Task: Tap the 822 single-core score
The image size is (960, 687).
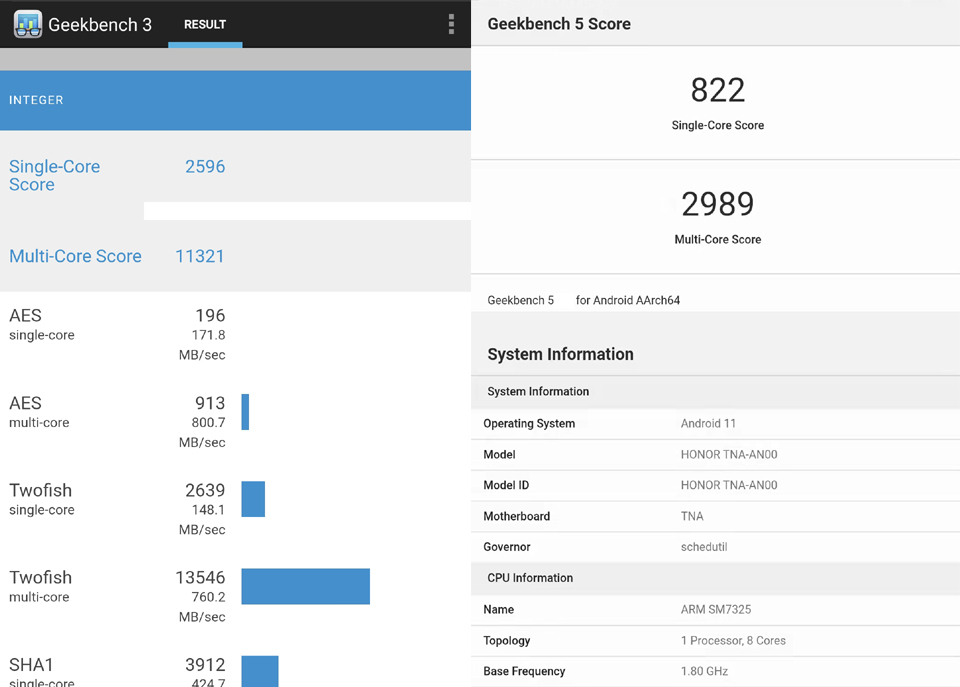Action: click(x=718, y=91)
